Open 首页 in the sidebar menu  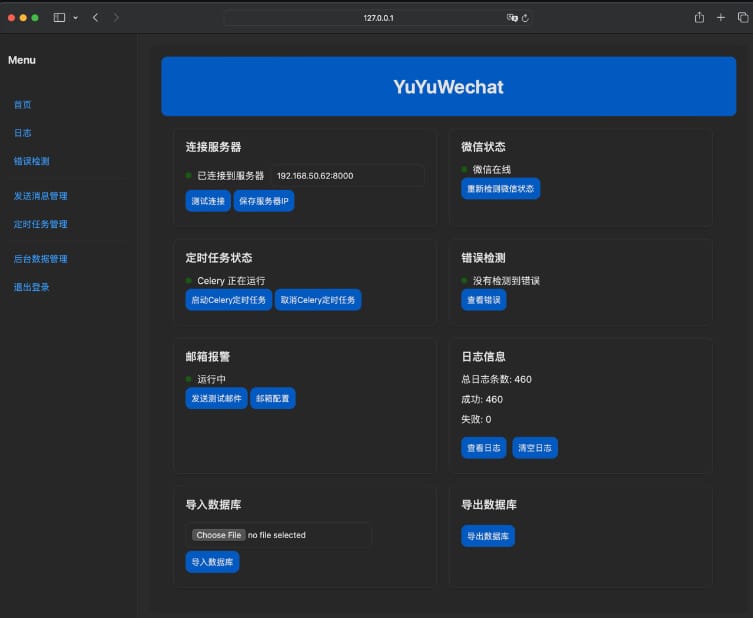click(x=23, y=105)
